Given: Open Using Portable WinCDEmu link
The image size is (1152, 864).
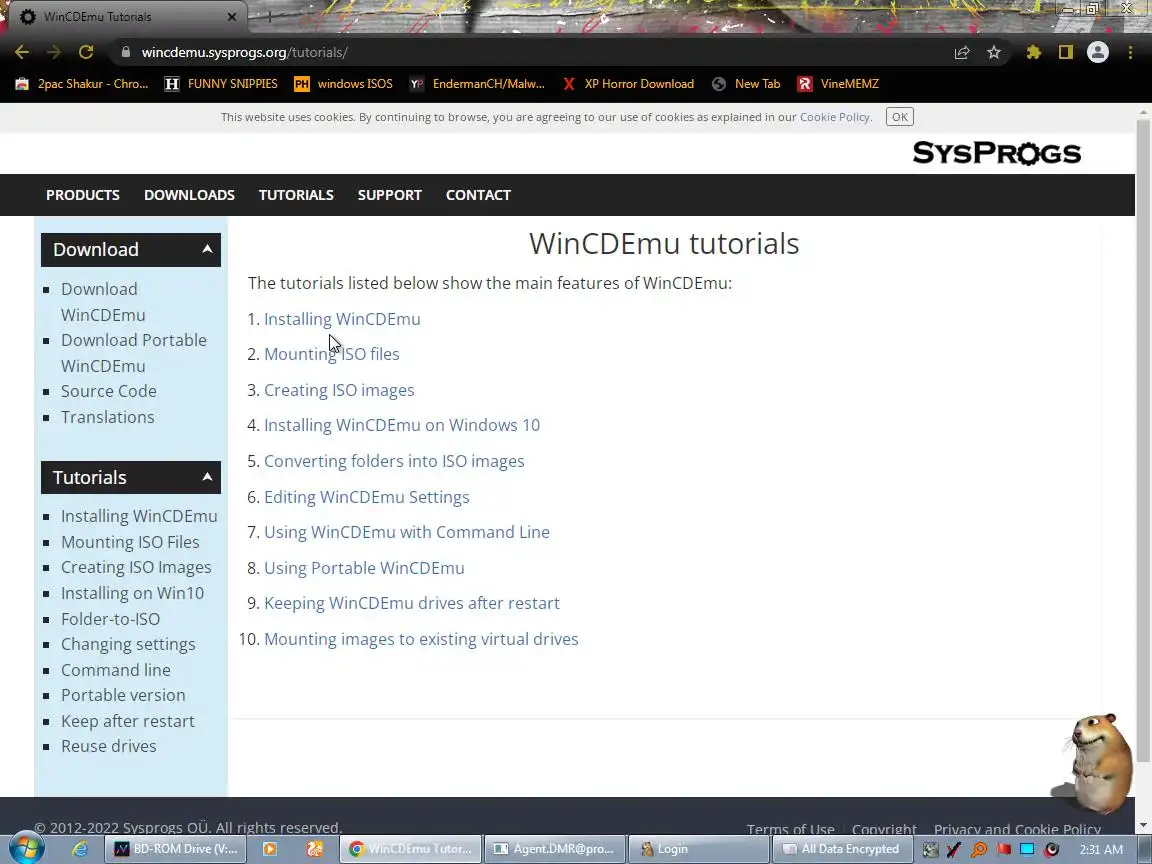Looking at the screenshot, I should (364, 568).
